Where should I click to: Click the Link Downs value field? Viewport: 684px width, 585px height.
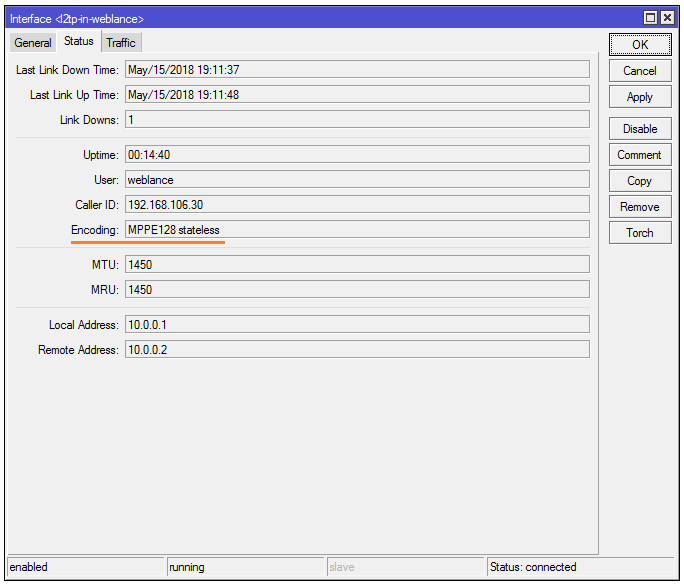point(357,119)
